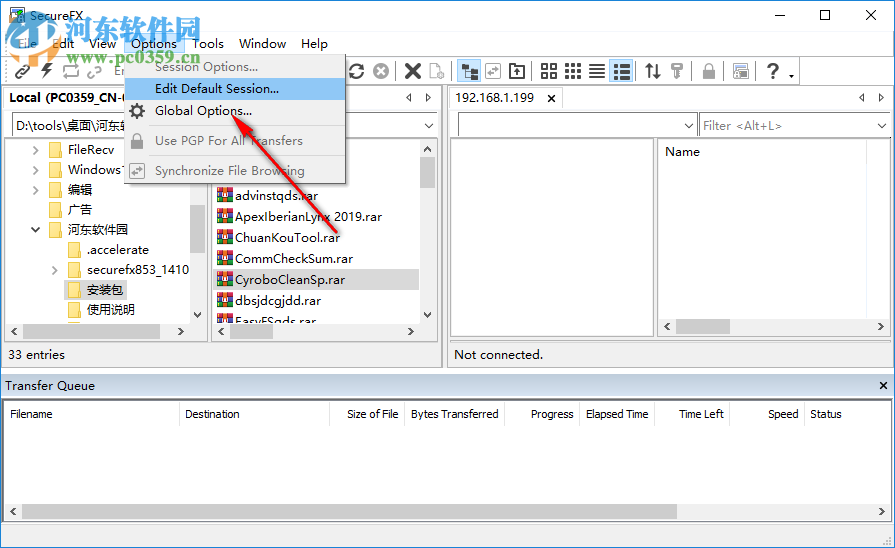Screen dimensions: 895x548
Task: Open the local path dropdown arrow
Action: pos(429,126)
